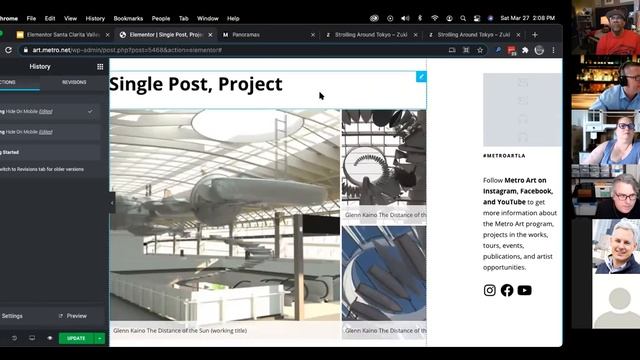Click the screen recording status icon

click(390, 18)
